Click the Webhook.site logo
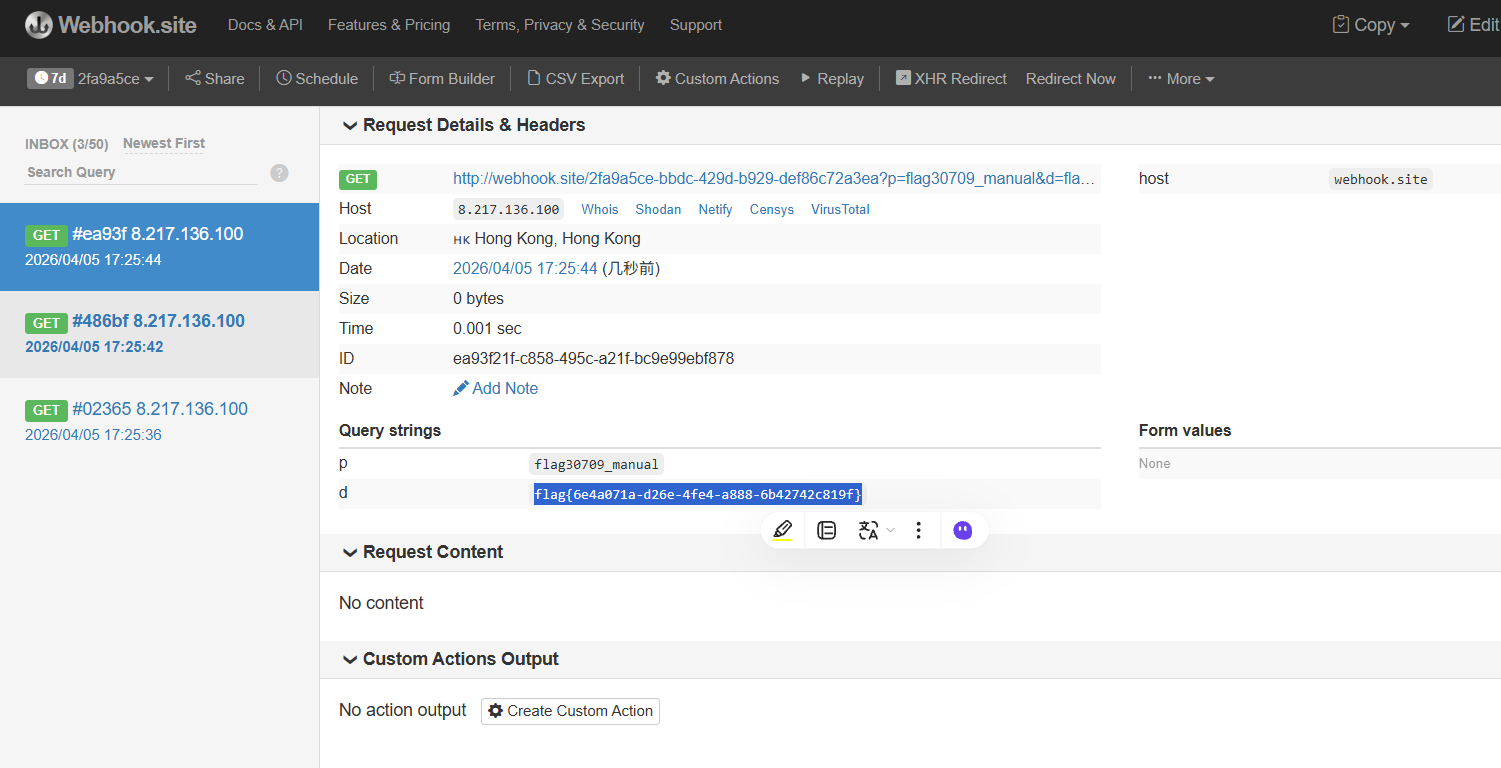 [x=111, y=25]
